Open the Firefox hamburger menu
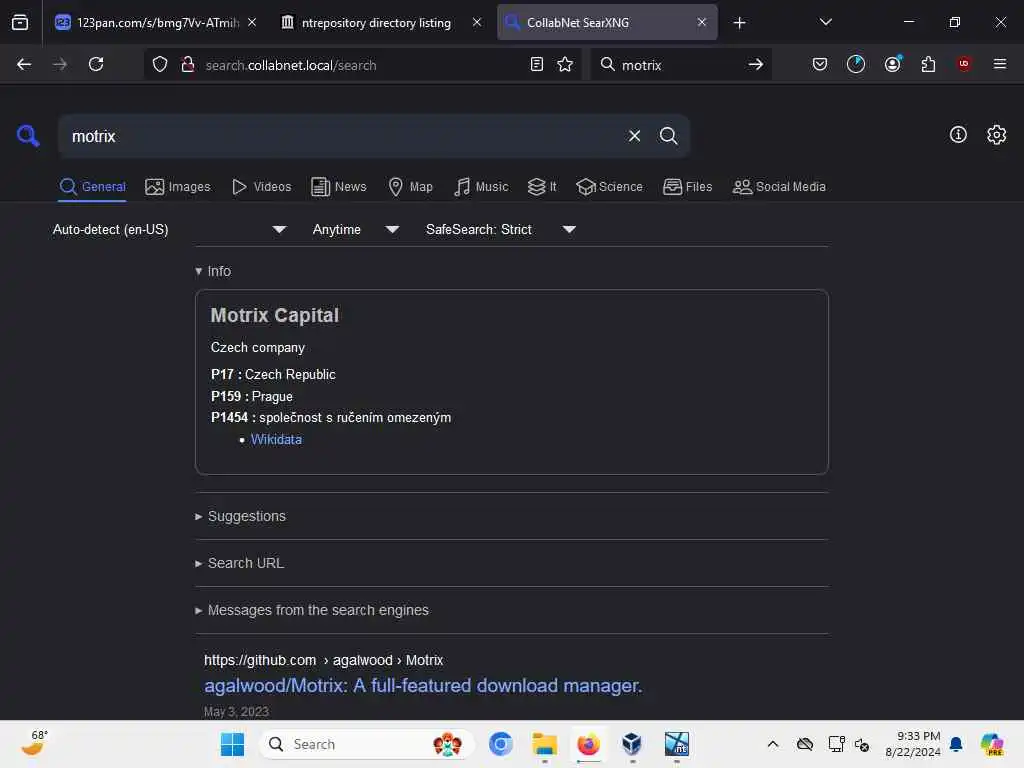The width and height of the screenshot is (1024, 768). [x=1000, y=64]
